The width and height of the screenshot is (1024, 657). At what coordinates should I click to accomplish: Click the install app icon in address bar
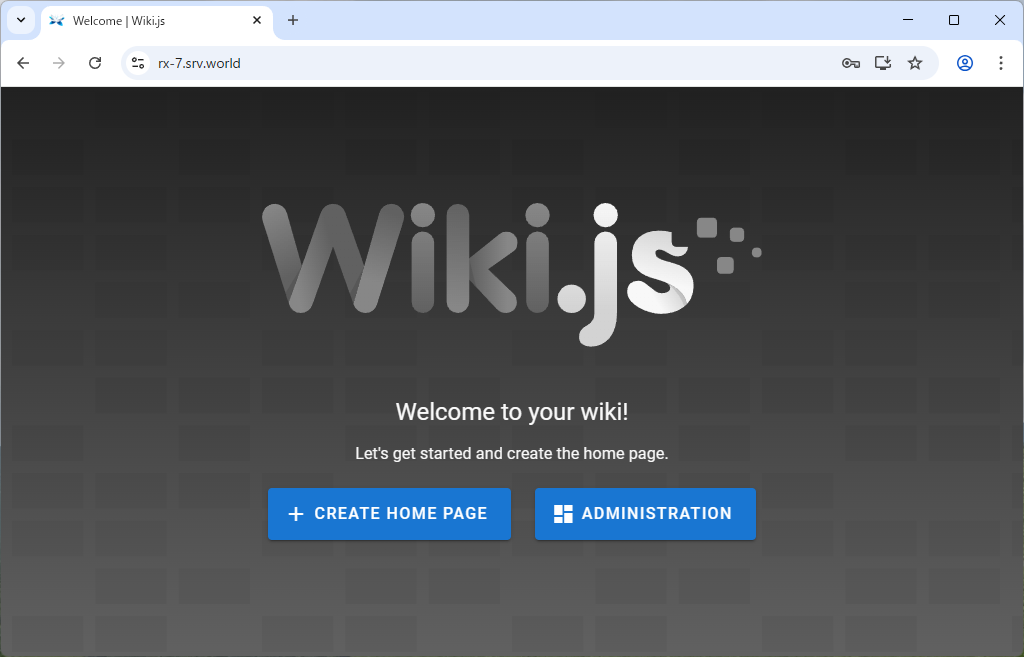(x=883, y=63)
